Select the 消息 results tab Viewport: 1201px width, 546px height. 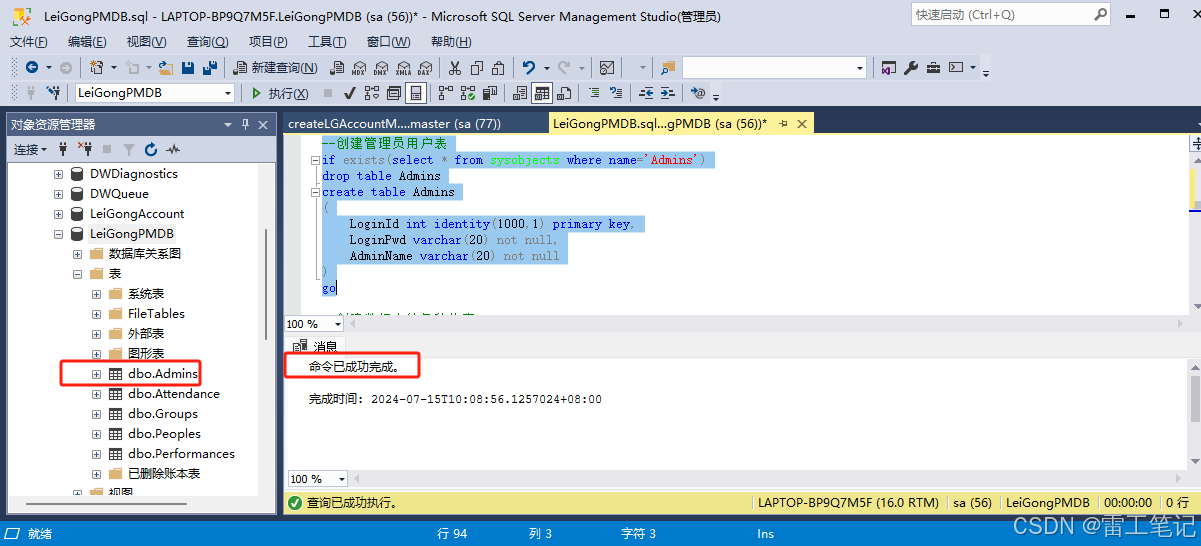(x=318, y=346)
